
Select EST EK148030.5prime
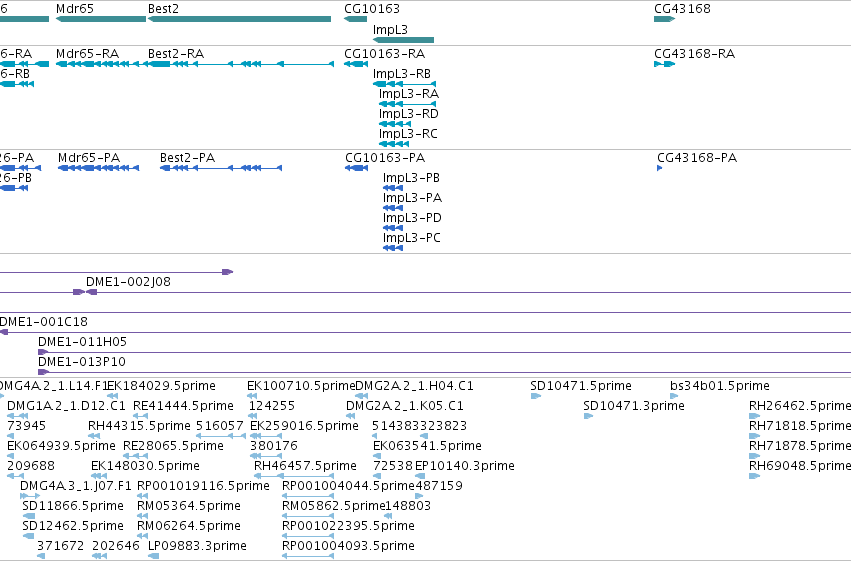click(x=99, y=476)
